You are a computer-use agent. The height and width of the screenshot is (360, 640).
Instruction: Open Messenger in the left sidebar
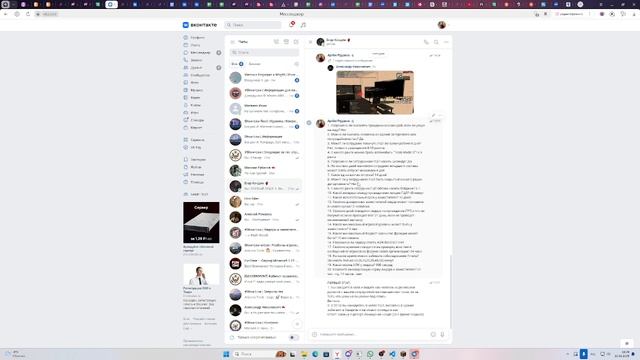click(x=197, y=53)
